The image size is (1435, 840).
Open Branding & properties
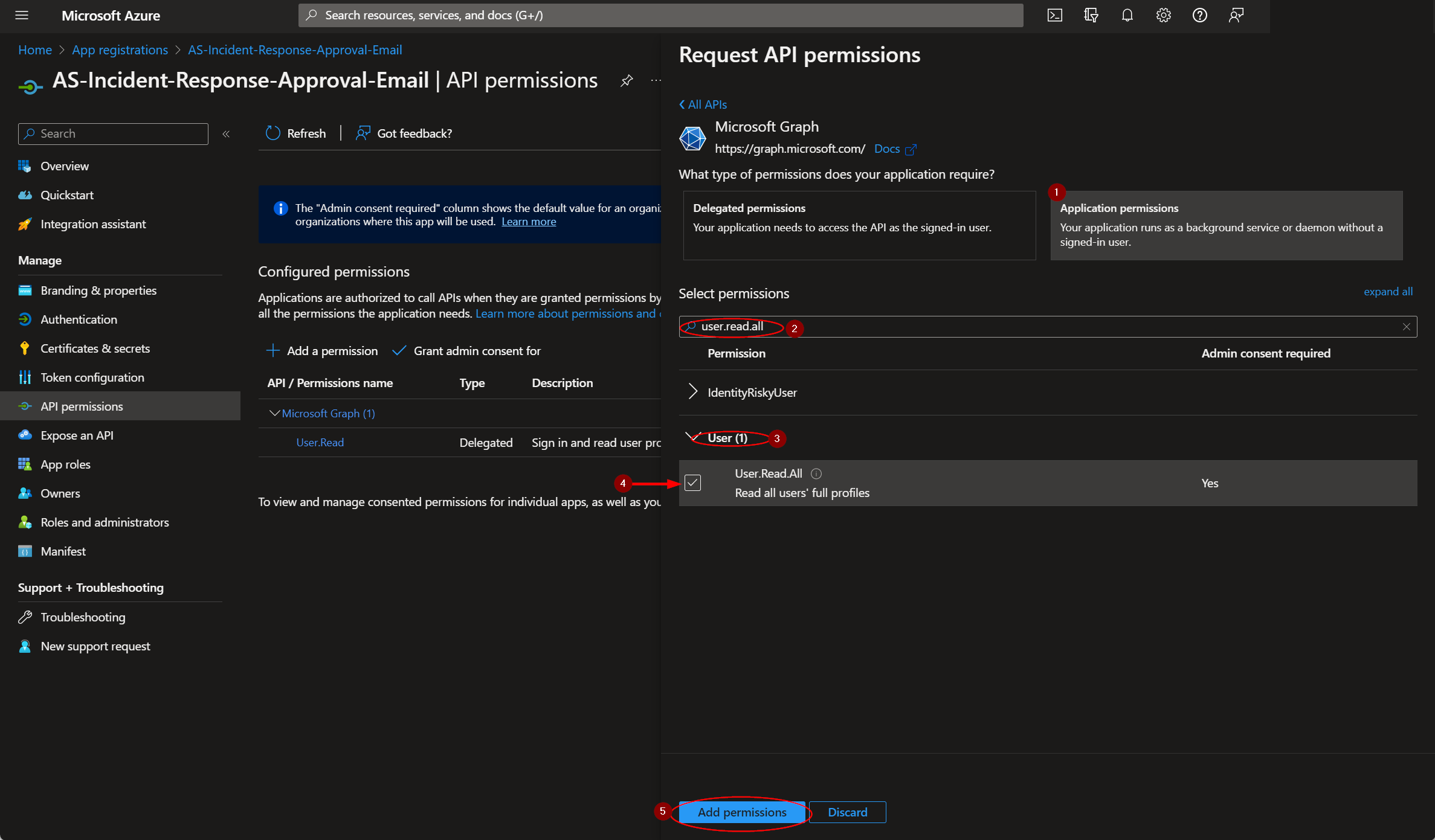pyautogui.click(x=98, y=290)
